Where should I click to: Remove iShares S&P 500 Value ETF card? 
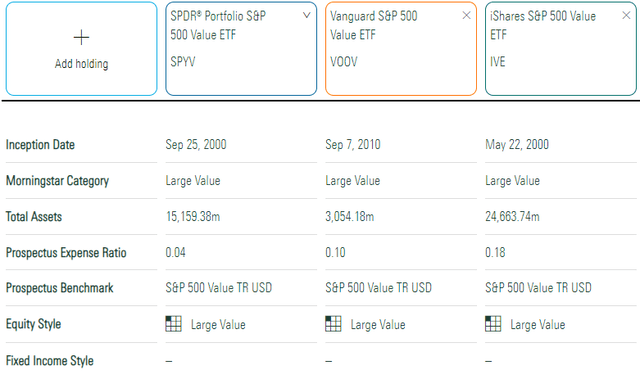626,16
